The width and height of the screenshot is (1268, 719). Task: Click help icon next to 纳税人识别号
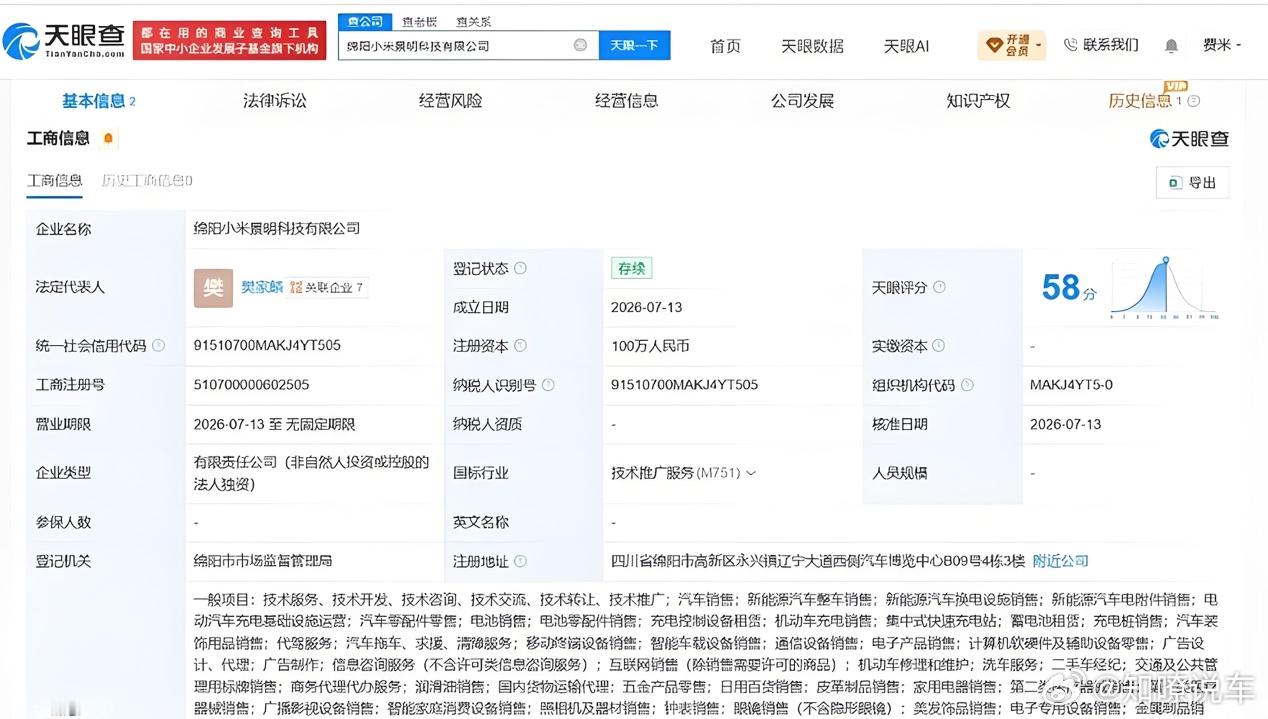pos(548,384)
